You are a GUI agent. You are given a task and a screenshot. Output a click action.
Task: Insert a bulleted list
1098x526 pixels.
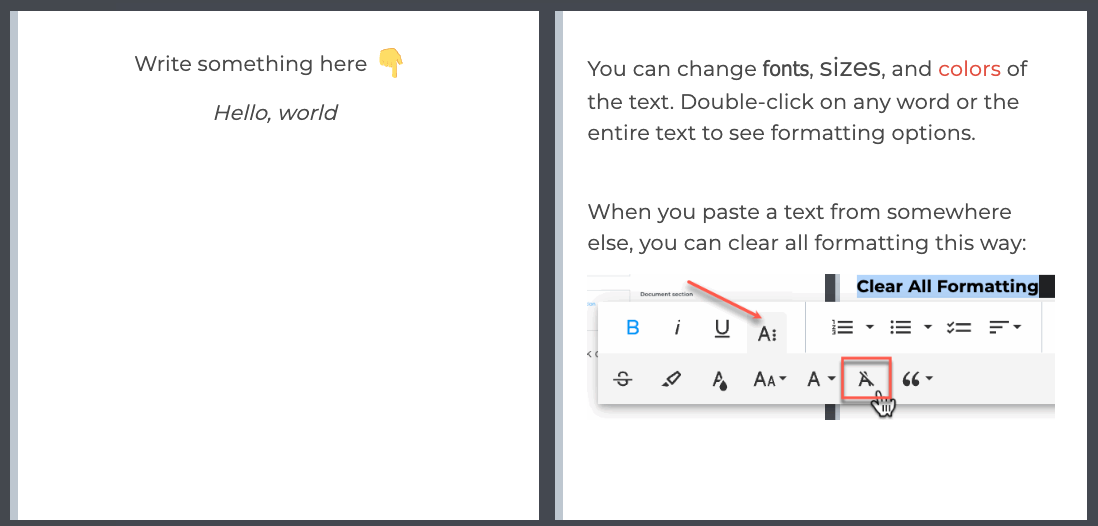click(900, 327)
